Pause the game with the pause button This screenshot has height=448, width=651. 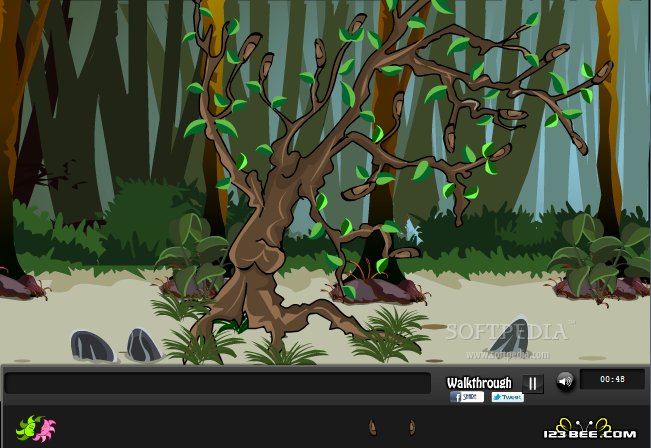pyautogui.click(x=533, y=384)
